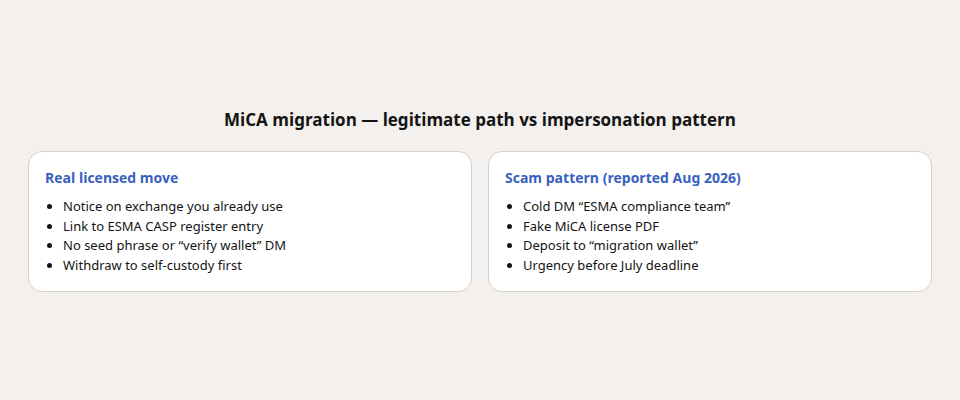
Task: Click bullet dot beside "Cold DM"
Action: tap(509, 207)
